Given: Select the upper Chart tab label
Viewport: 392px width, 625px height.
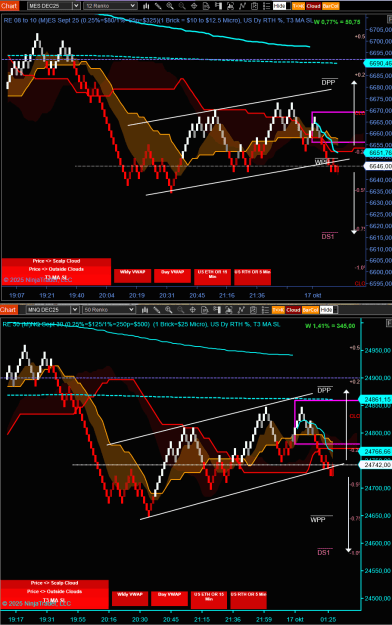Looking at the screenshot, I should (x=9, y=6).
